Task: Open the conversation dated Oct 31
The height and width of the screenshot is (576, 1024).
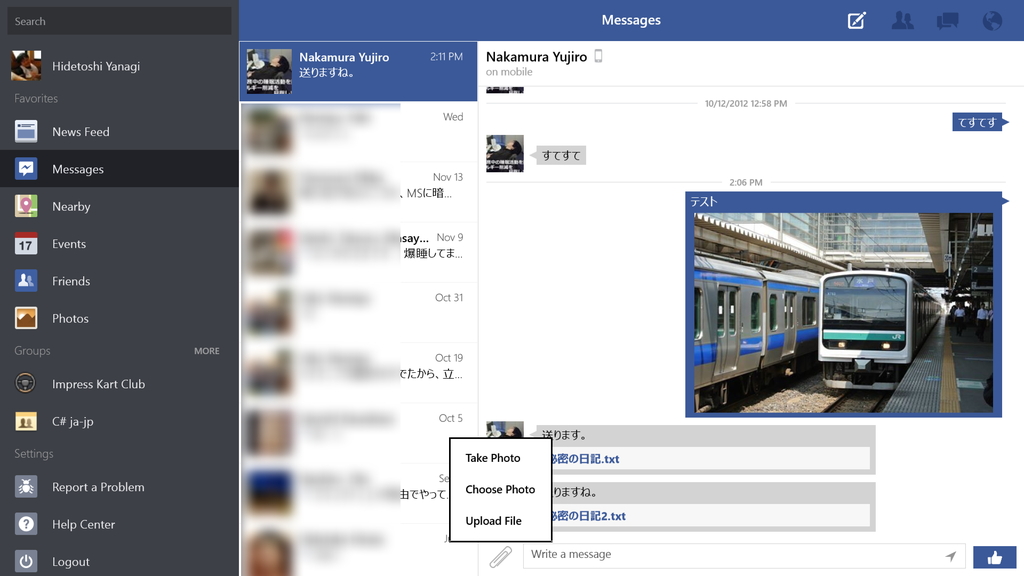Action: coord(359,312)
